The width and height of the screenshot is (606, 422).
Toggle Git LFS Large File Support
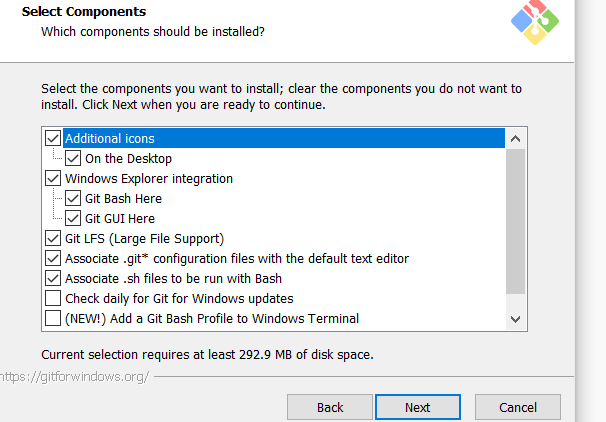pos(53,238)
